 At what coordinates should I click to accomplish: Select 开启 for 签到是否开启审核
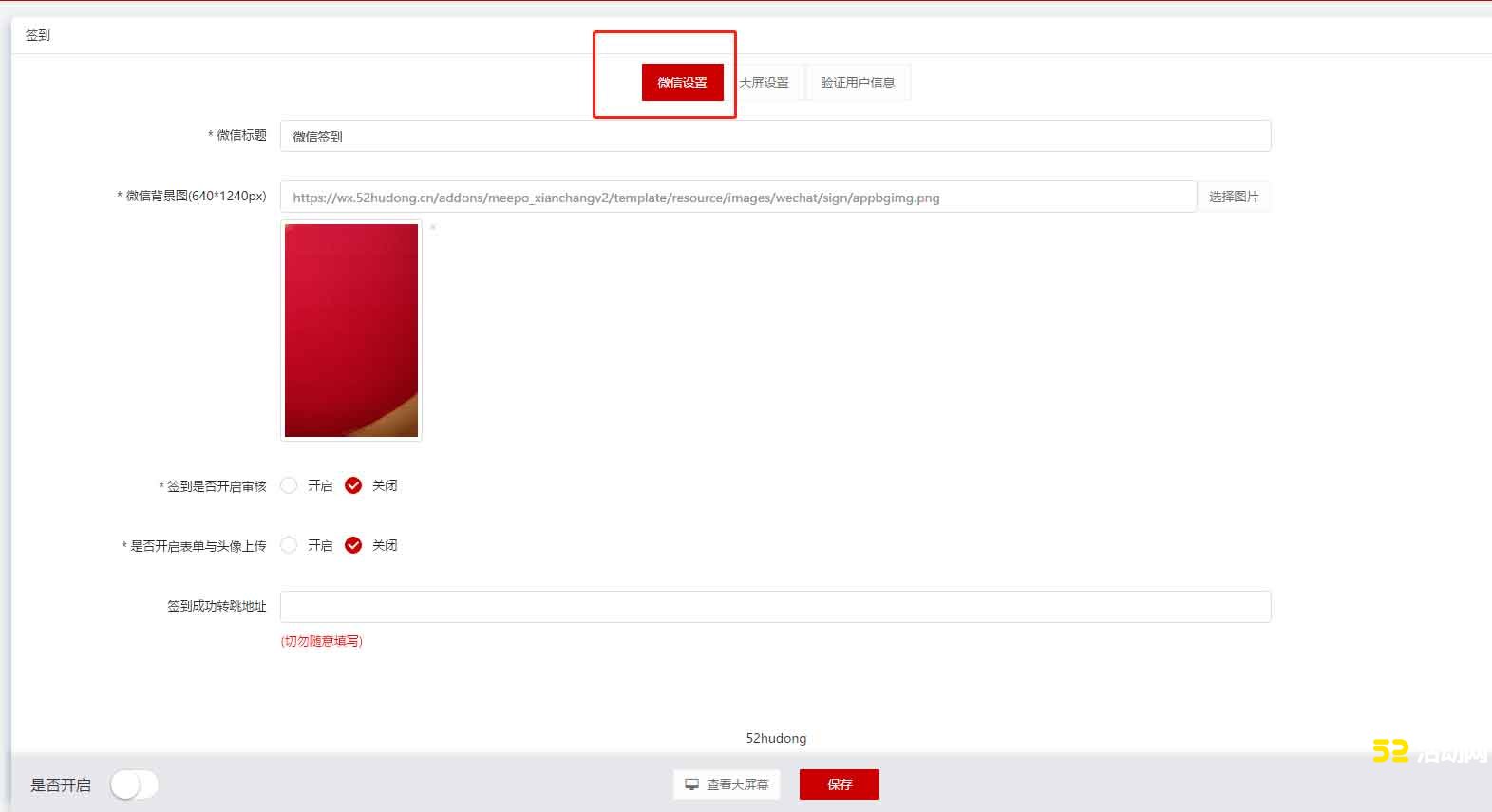(290, 485)
